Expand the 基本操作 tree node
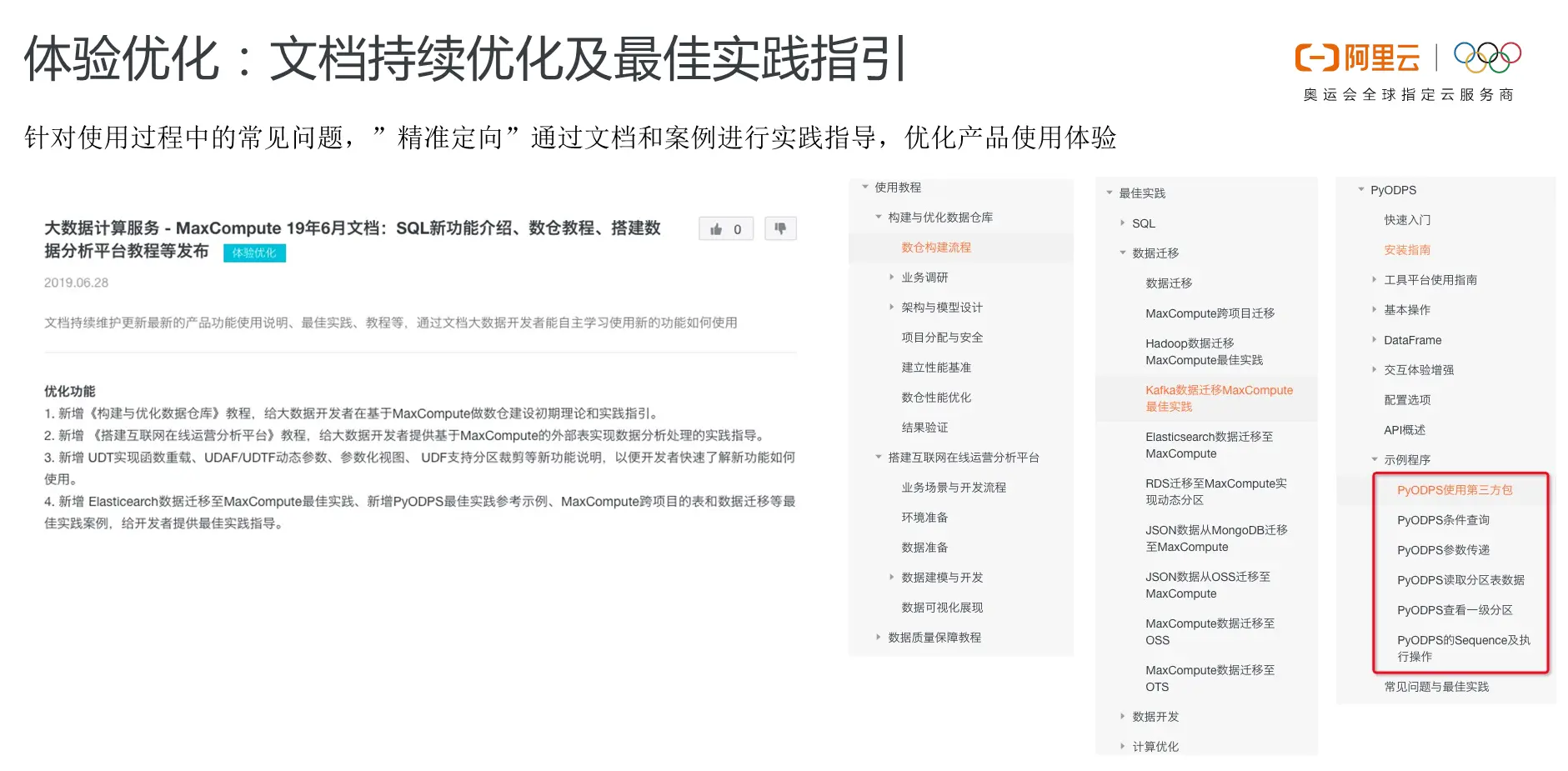The width and height of the screenshot is (1568, 771). (x=1375, y=309)
